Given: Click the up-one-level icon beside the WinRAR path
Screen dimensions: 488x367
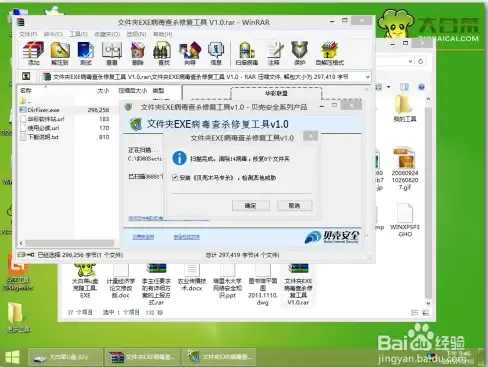Looking at the screenshot, I should coord(26,76).
